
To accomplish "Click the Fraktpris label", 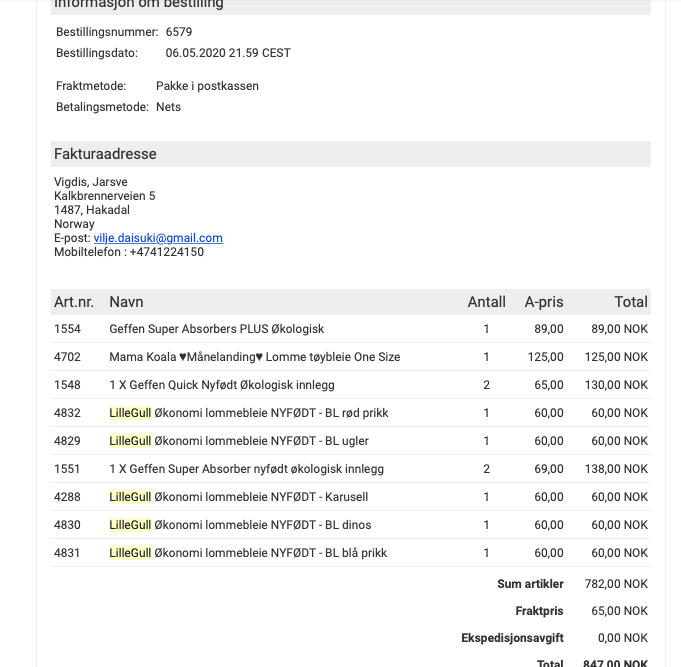I will pos(539,611).
